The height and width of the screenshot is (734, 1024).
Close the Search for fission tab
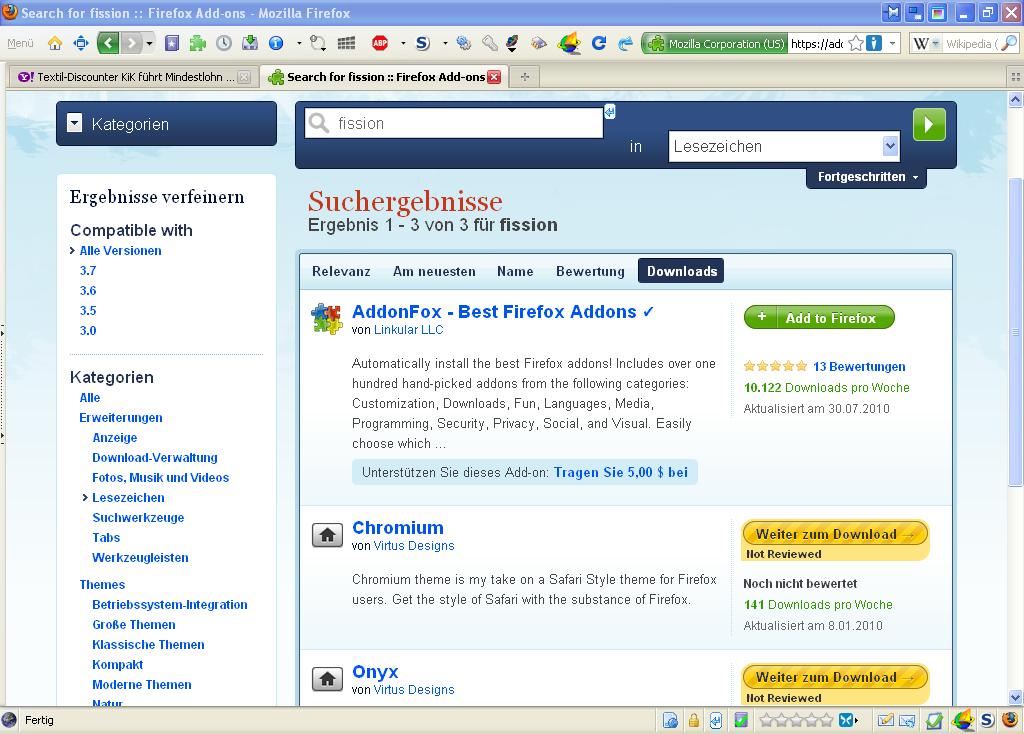pyautogui.click(x=494, y=77)
